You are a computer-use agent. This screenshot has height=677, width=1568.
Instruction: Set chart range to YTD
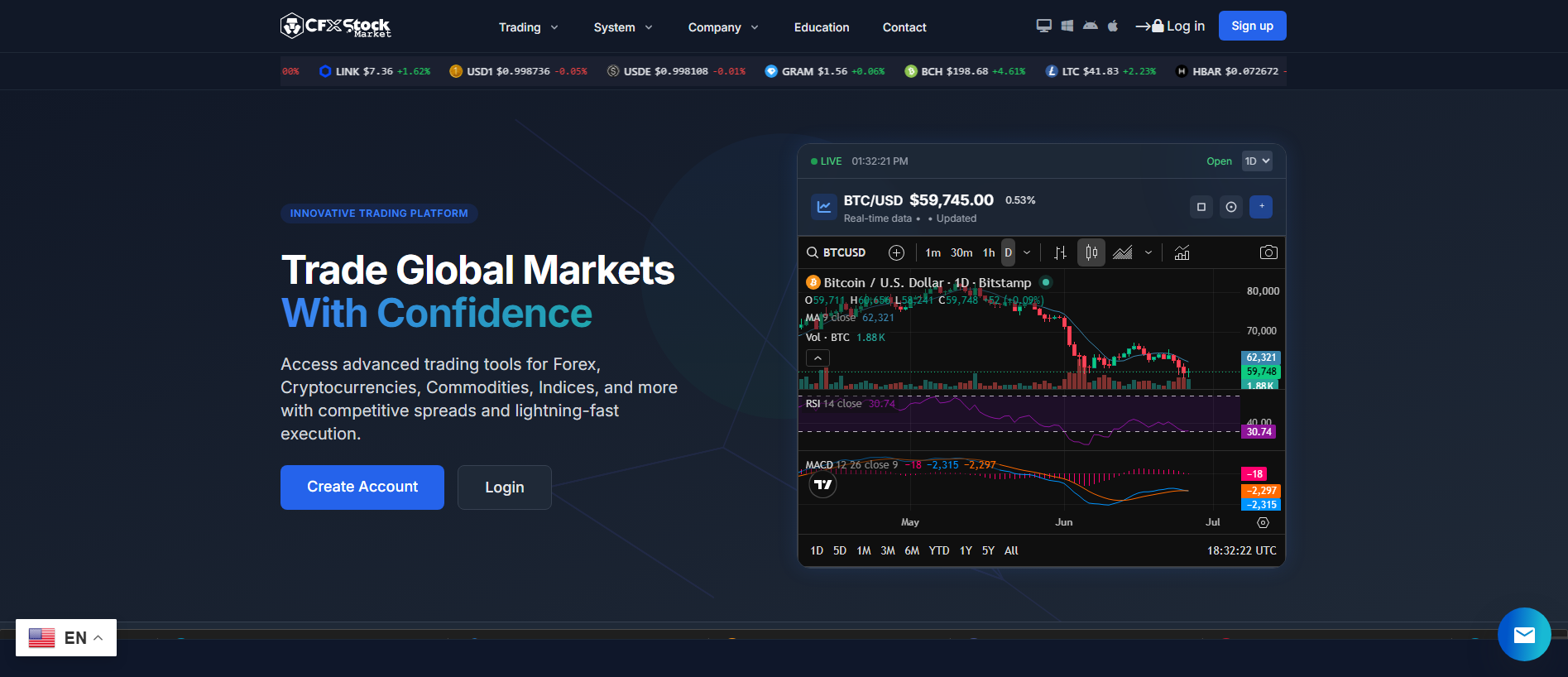click(x=939, y=550)
